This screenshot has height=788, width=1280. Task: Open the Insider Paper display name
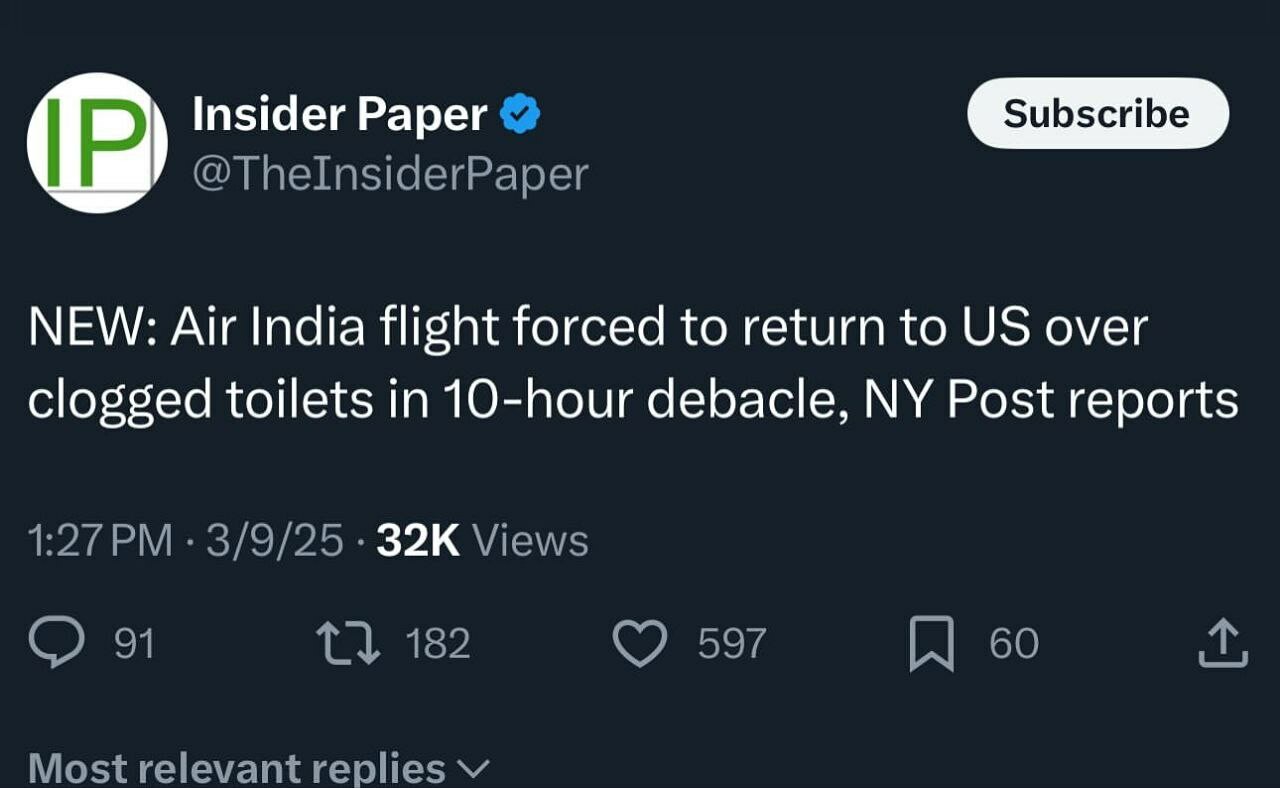340,115
